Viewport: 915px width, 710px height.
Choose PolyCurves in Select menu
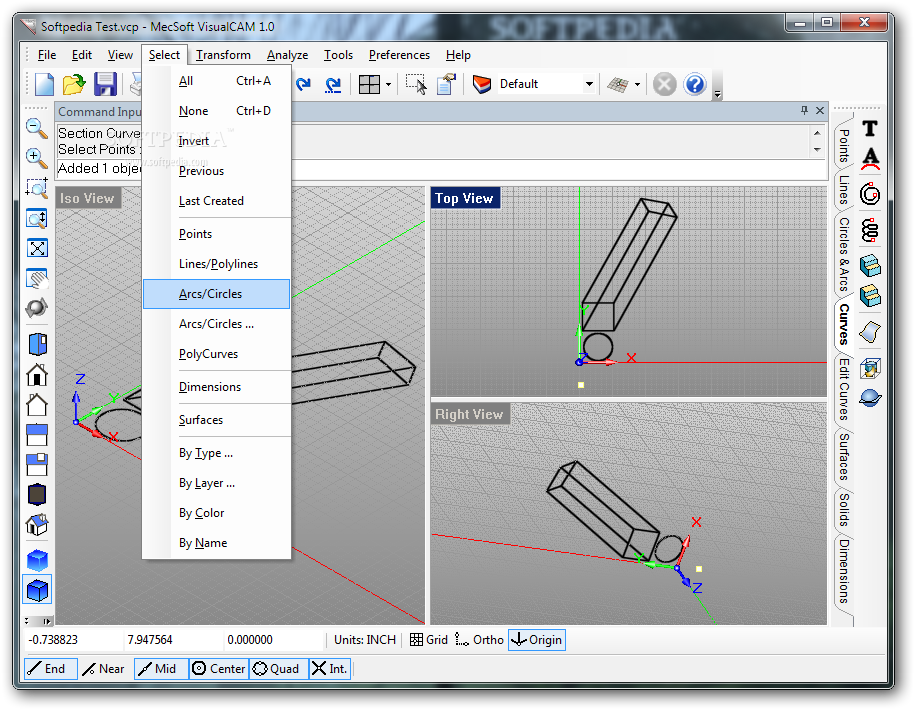click(x=216, y=354)
